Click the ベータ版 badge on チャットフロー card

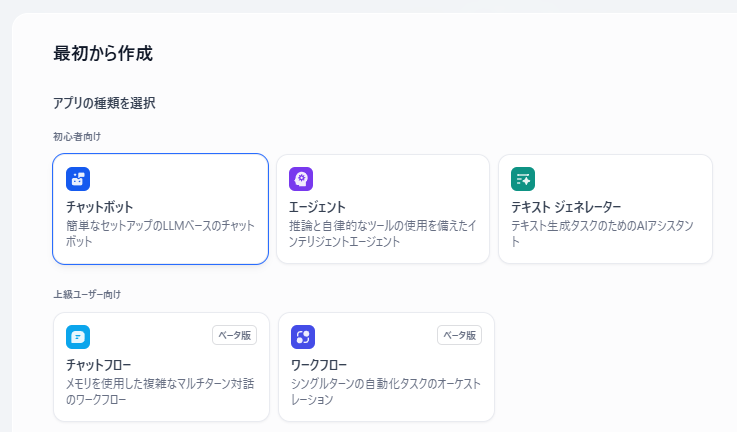click(x=235, y=335)
